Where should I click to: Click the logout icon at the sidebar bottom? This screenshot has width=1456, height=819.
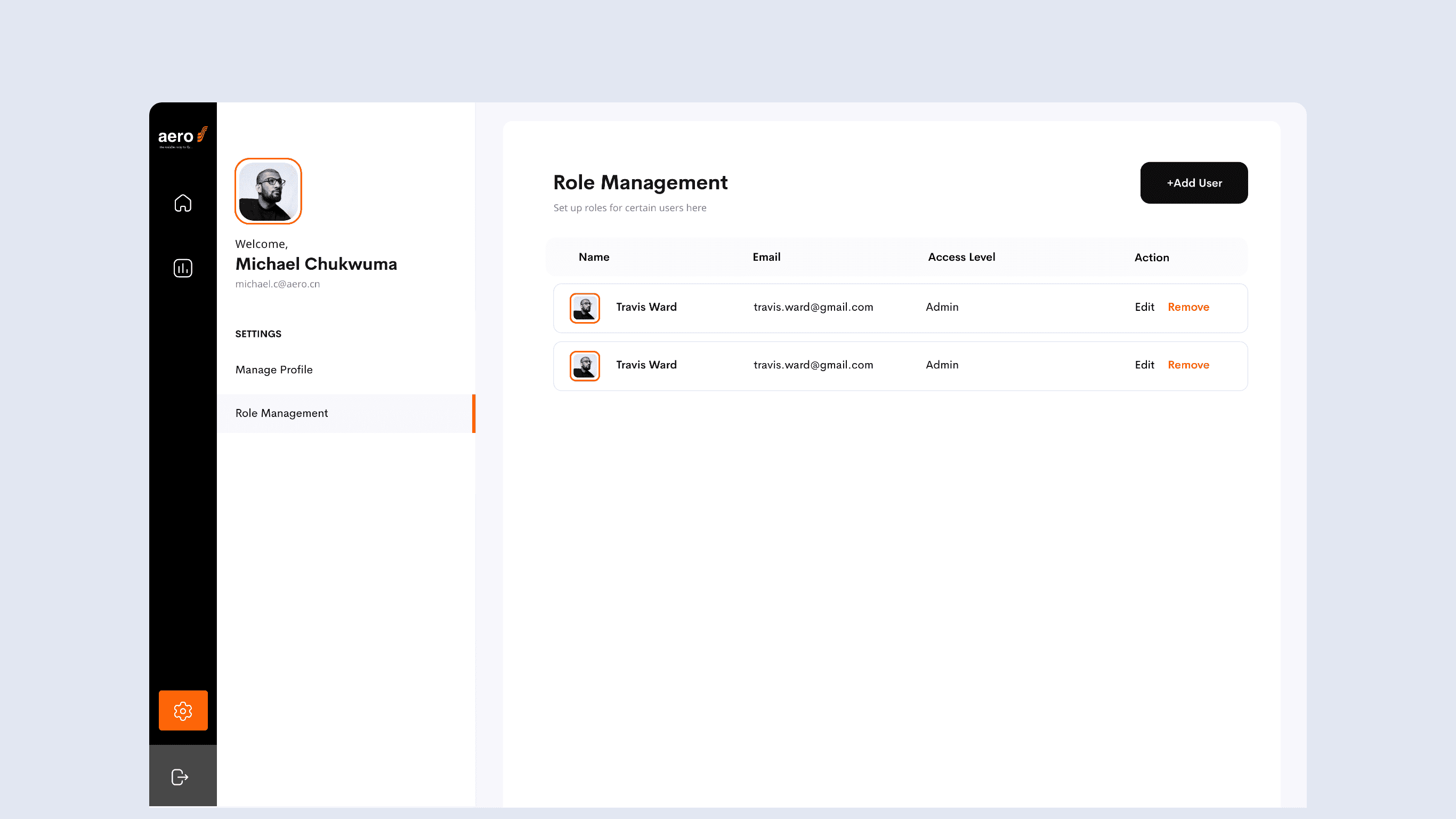coord(180,776)
